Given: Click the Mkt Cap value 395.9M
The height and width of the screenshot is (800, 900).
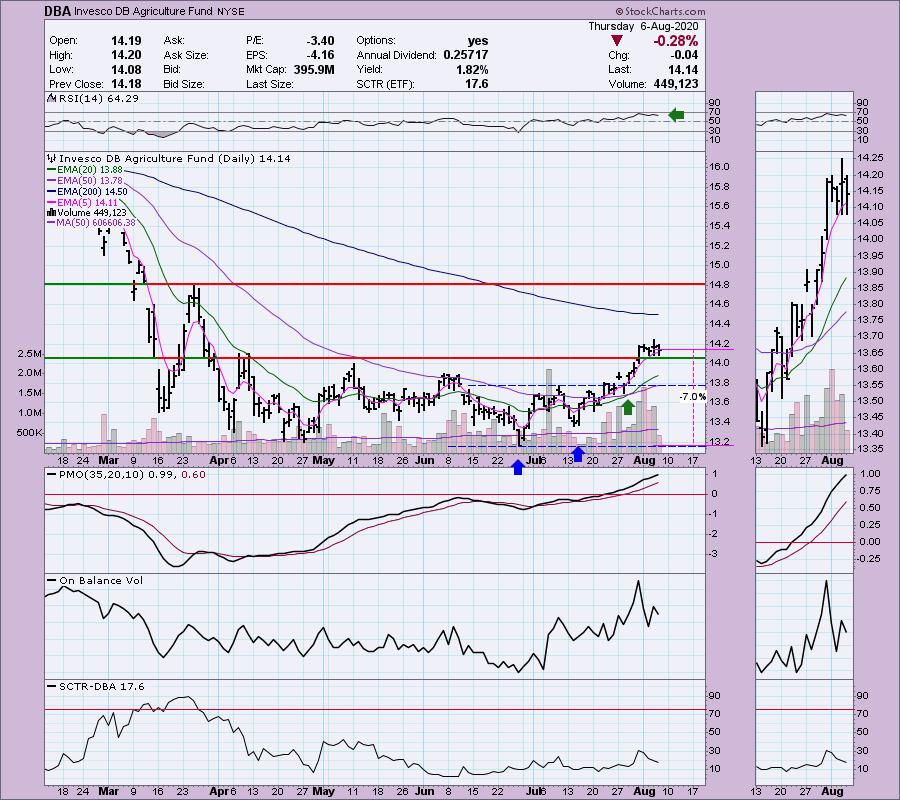Looking at the screenshot, I should pyautogui.click(x=314, y=69).
